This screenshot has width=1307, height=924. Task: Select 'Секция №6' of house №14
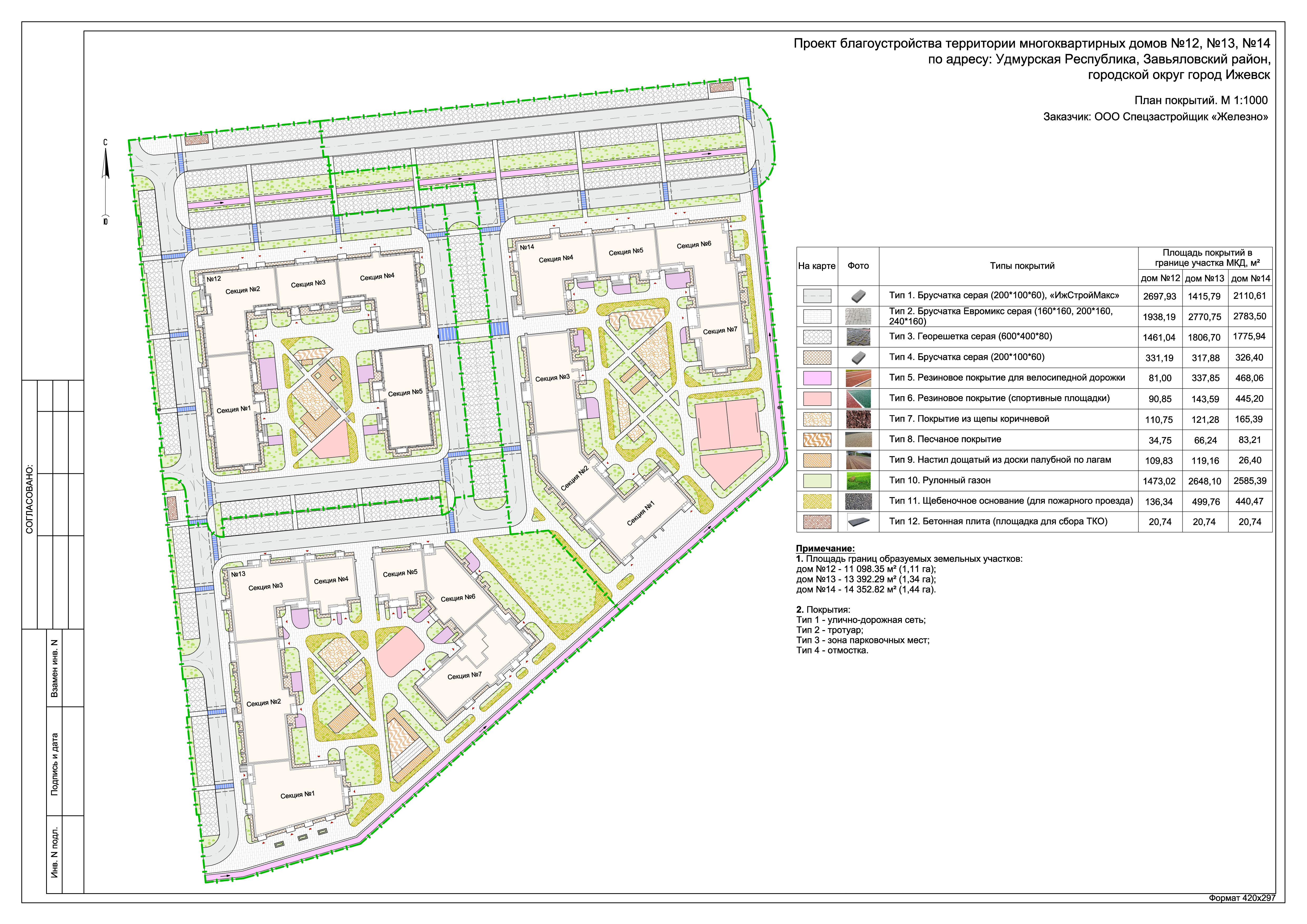point(694,245)
